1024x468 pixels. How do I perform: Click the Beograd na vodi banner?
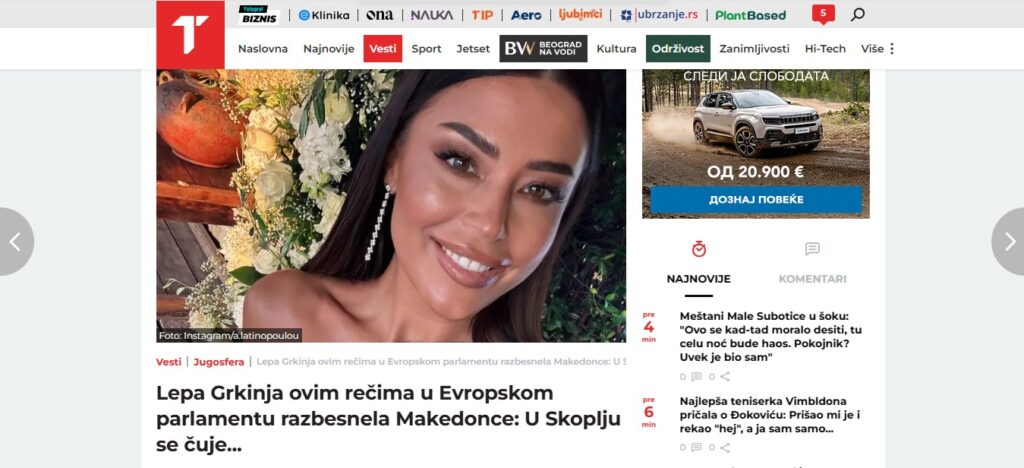543,48
